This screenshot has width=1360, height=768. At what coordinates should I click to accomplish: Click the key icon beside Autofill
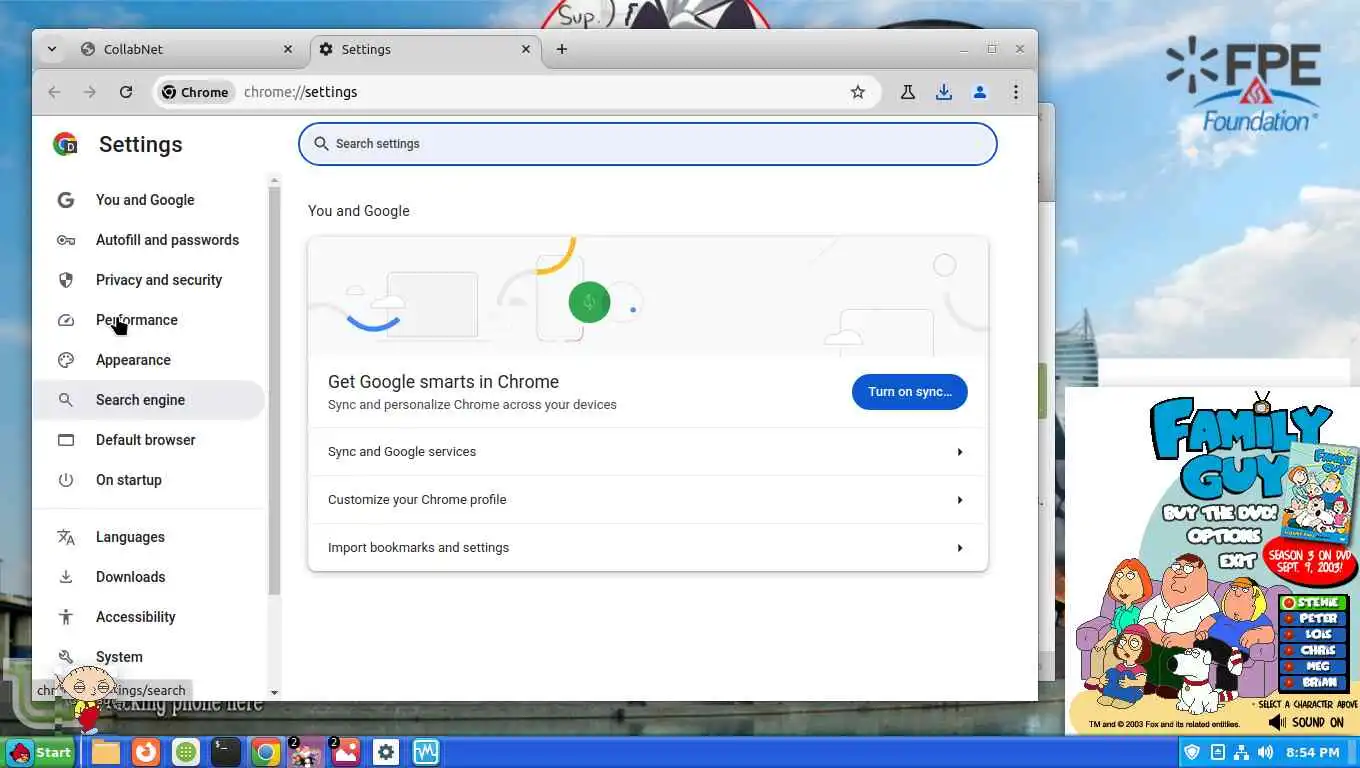click(x=66, y=240)
